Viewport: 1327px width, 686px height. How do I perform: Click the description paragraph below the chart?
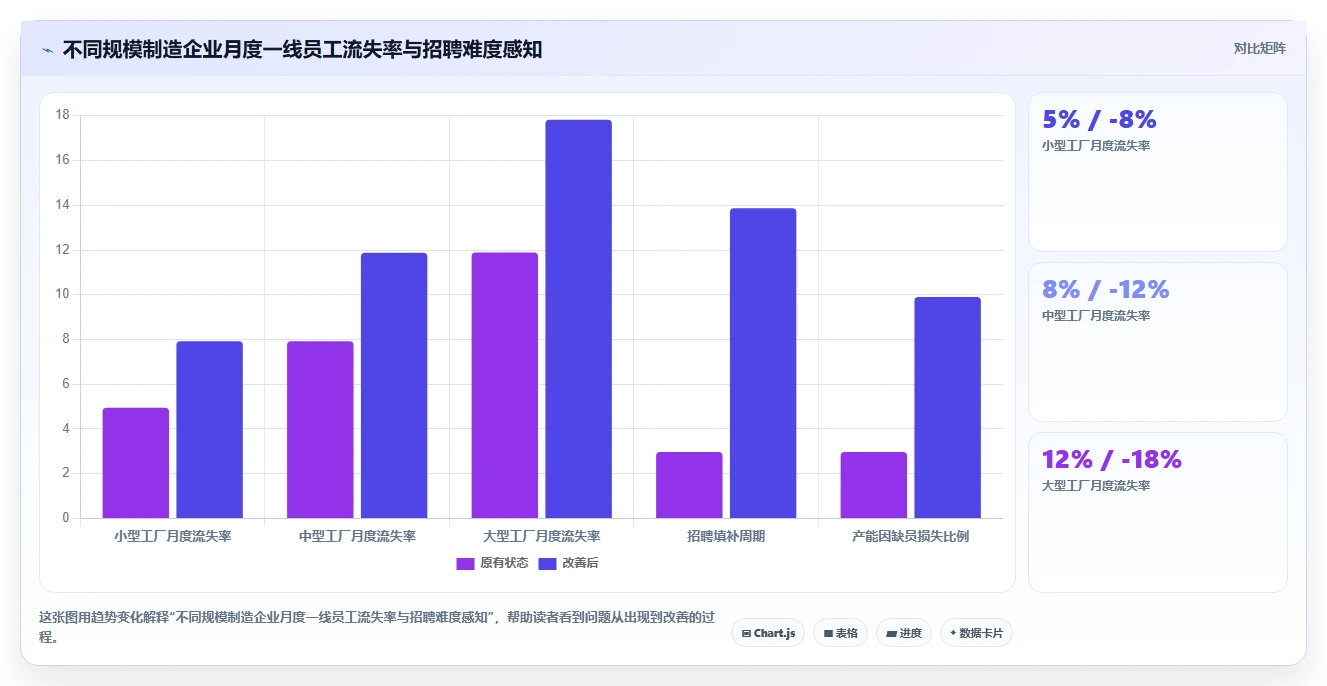click(x=377, y=627)
